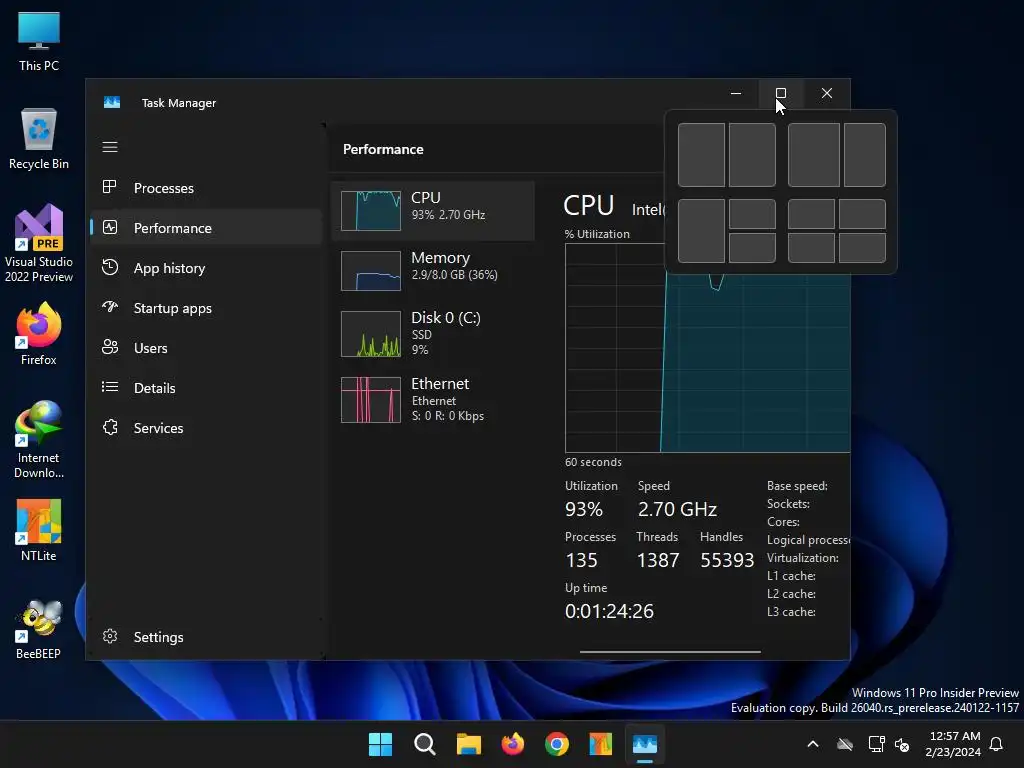Snap window to left half, equal split layout
Screen dimensions: 1024x768
point(701,155)
